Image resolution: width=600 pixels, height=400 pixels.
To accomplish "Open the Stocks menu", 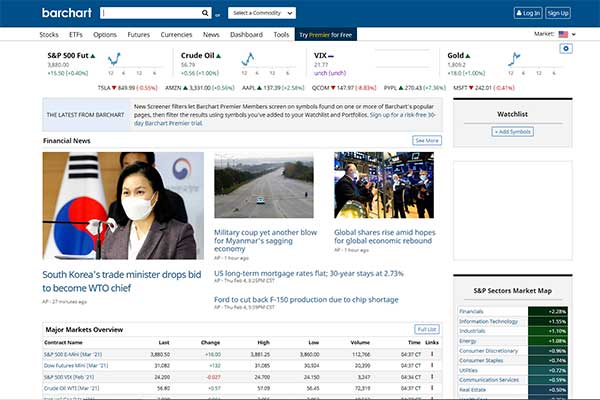I will pyautogui.click(x=49, y=34).
